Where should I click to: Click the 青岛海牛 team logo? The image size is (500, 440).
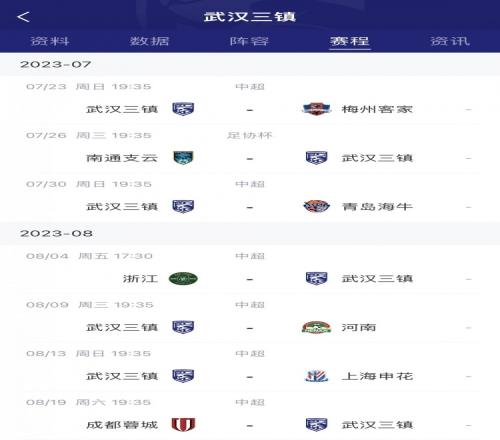coord(316,206)
